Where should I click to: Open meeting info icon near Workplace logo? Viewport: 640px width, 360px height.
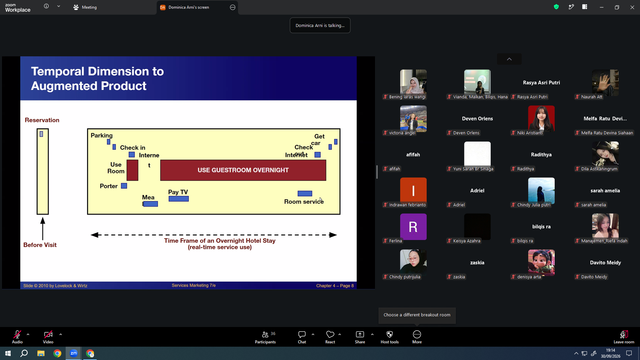tap(46, 6)
